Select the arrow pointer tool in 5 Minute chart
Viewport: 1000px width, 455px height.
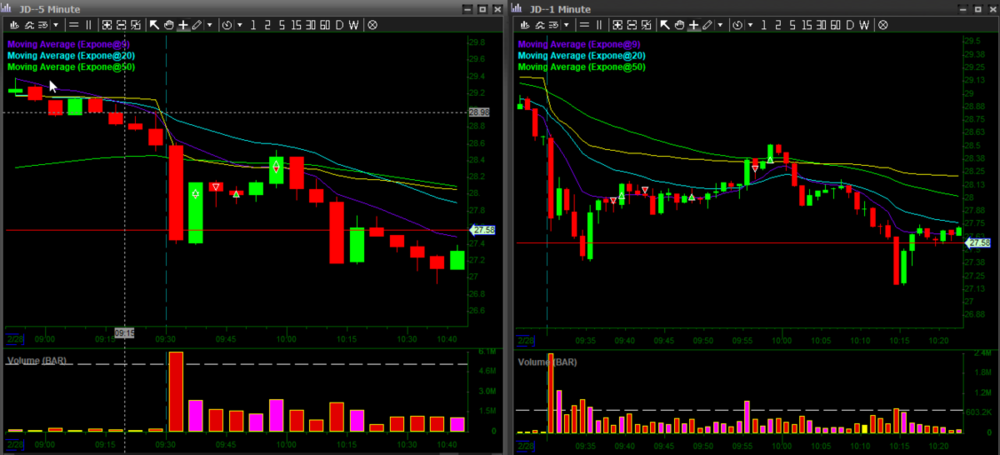pyautogui.click(x=153, y=24)
